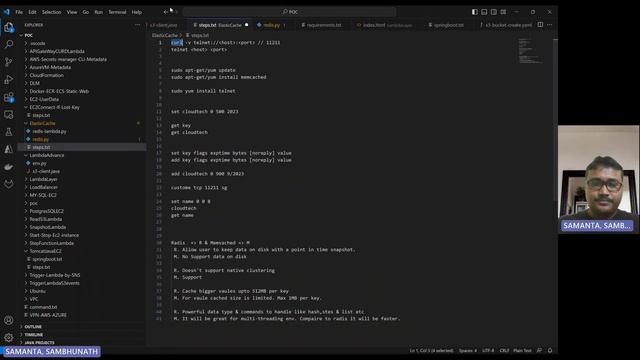Click Customize Layout icon in title bar

click(x=503, y=12)
